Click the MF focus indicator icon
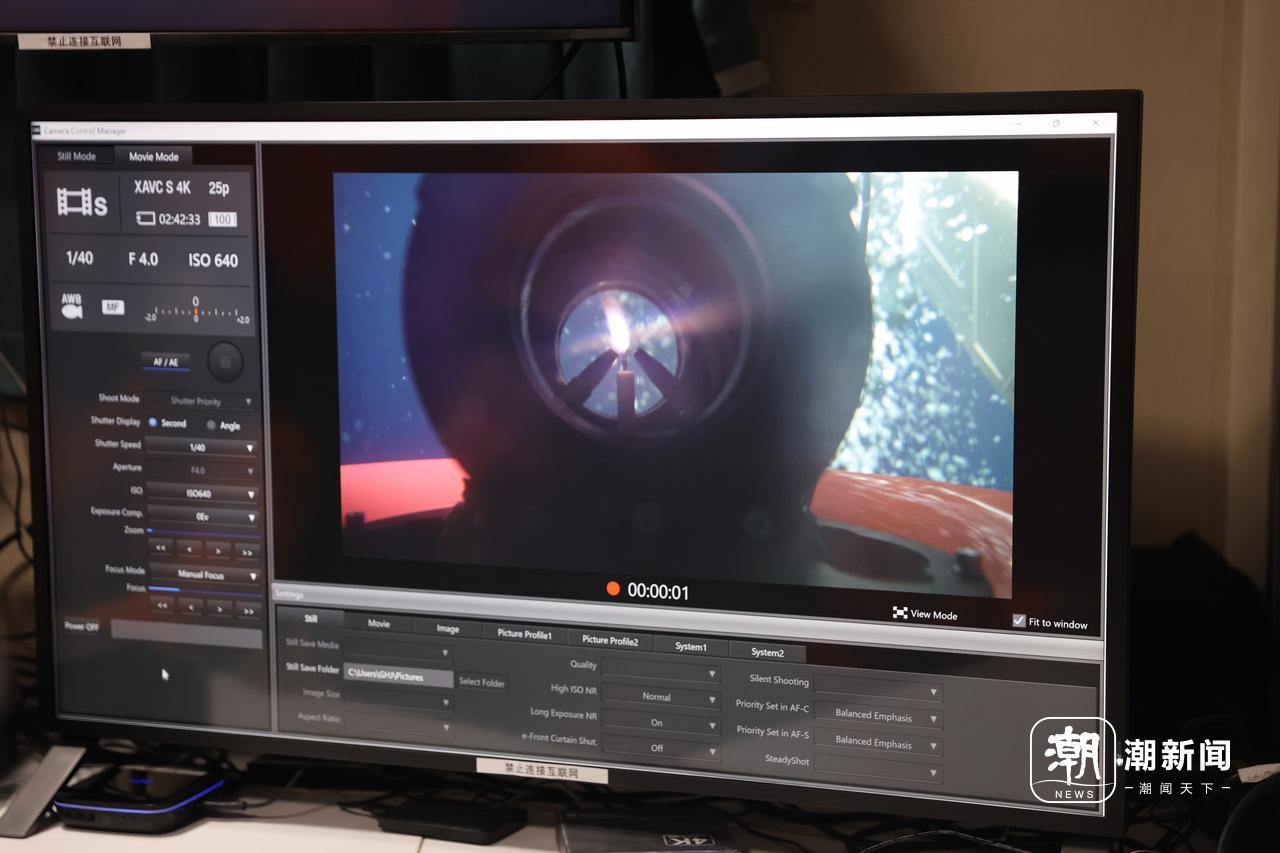Viewport: 1280px width, 853px height. [x=113, y=307]
